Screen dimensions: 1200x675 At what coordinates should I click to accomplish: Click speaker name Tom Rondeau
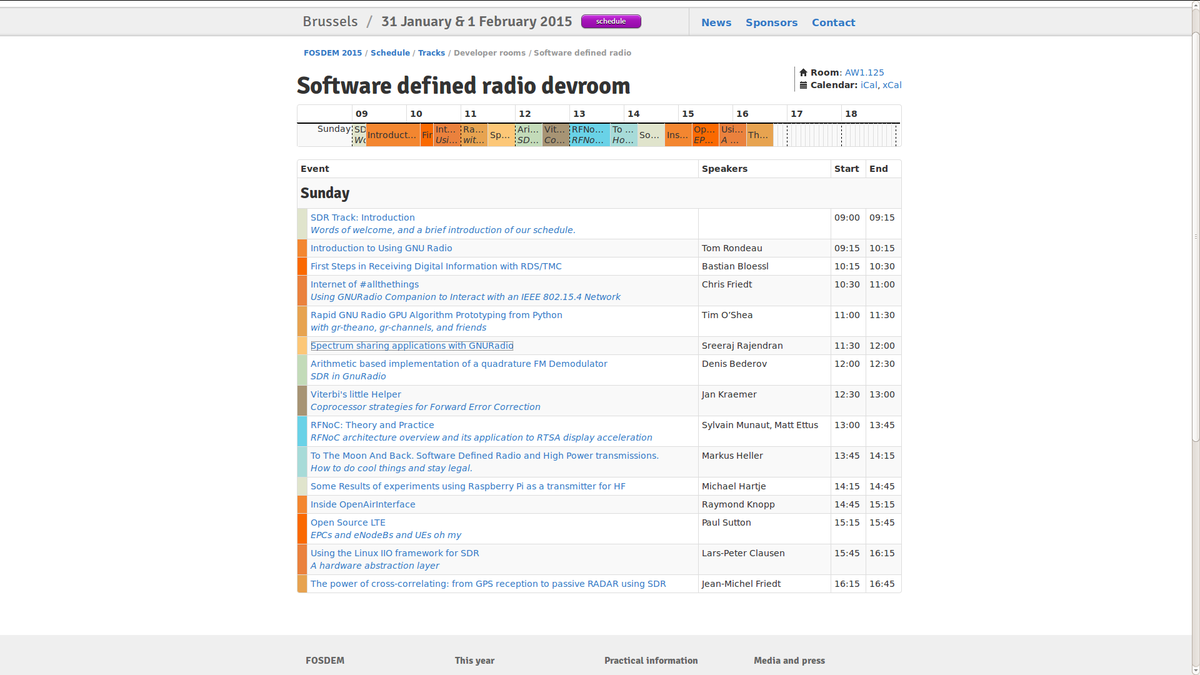(732, 248)
